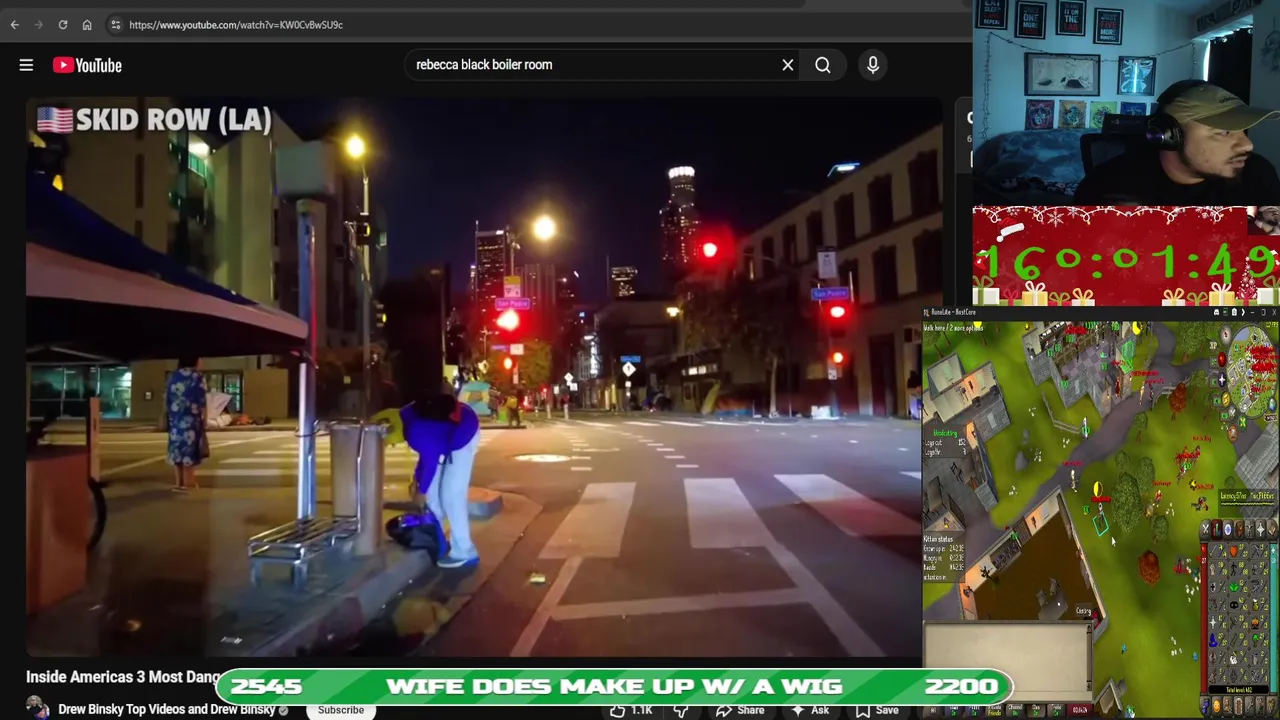Viewport: 1280px width, 720px height.
Task: Click inside the RuneLite minimap
Action: coord(1253,373)
